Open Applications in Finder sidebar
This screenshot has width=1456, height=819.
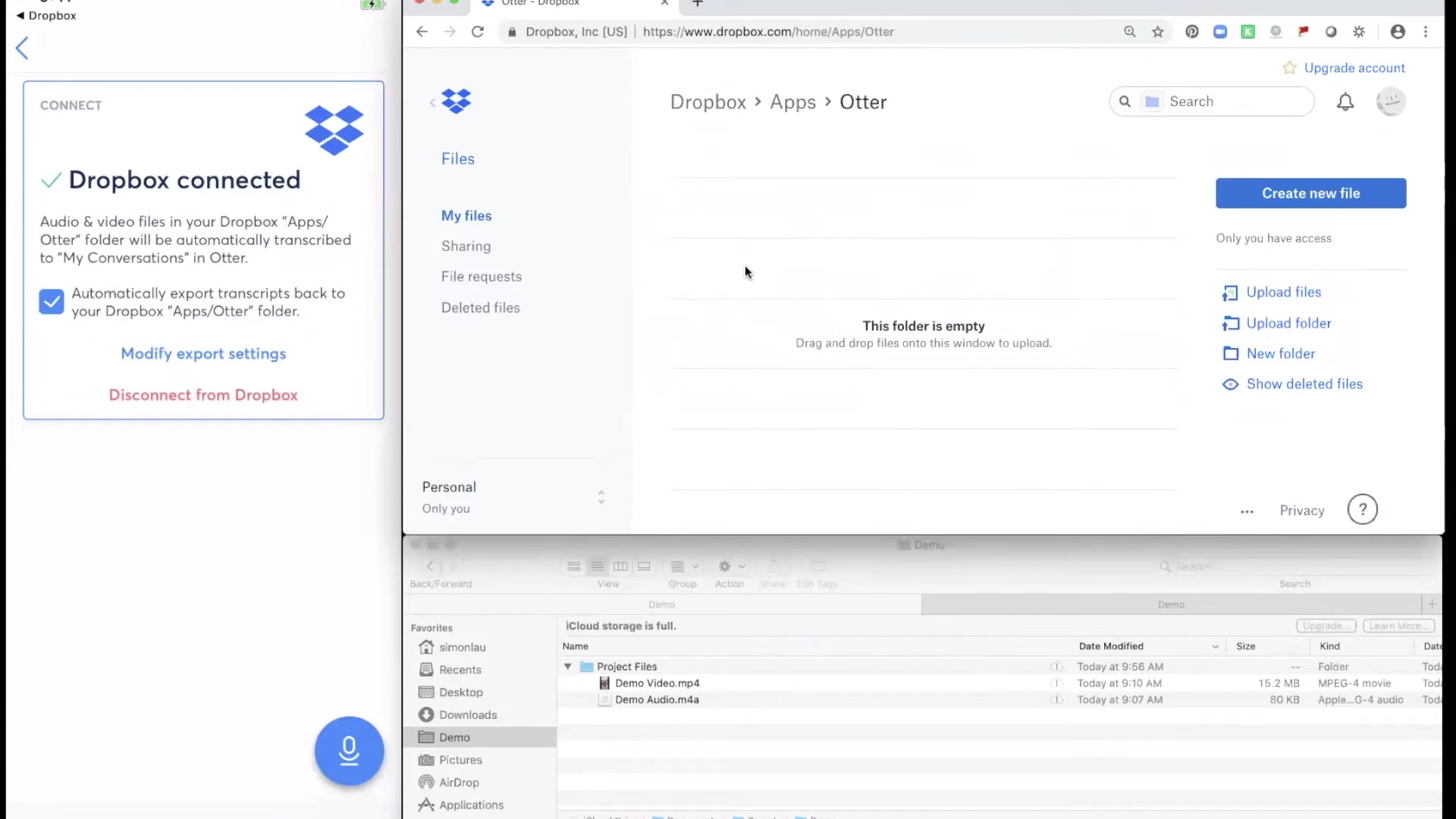(x=471, y=805)
